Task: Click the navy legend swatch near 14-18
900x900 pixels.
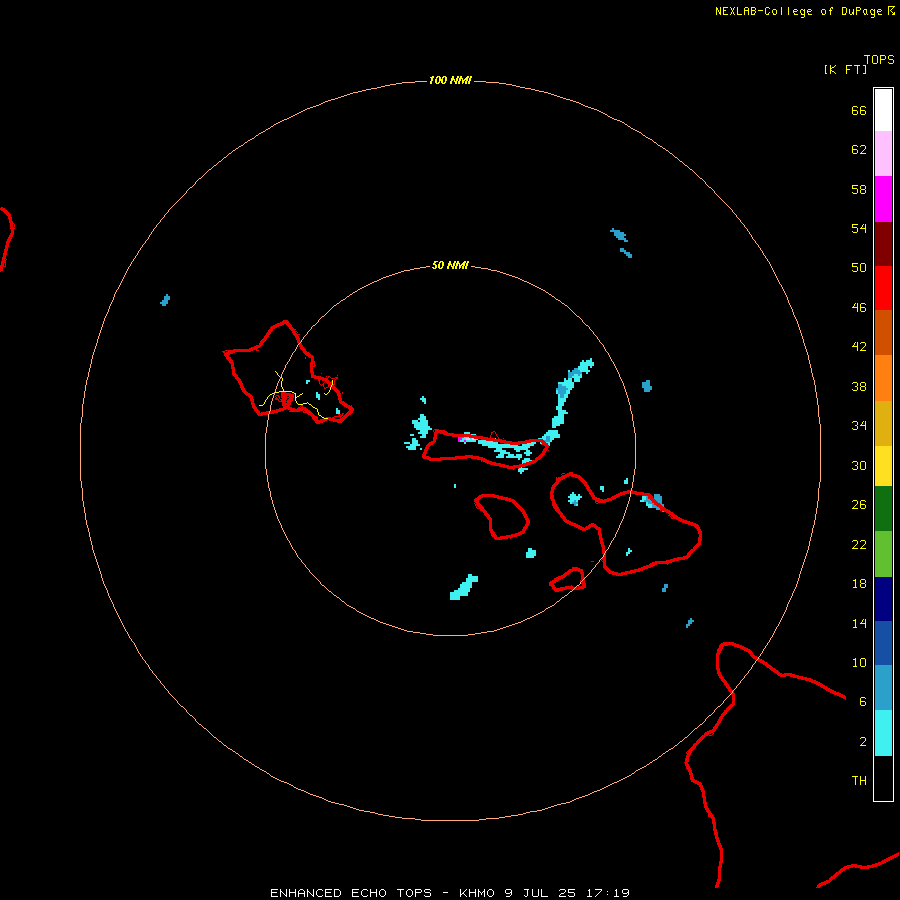Action: point(883,599)
